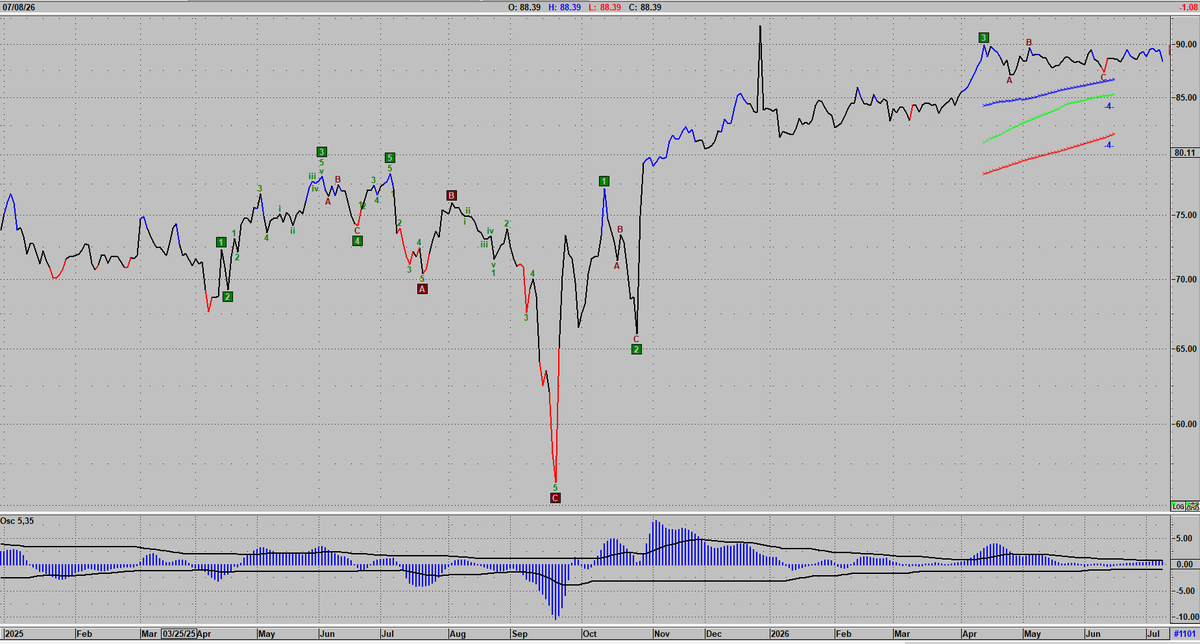Viewport: 1200px width, 644px height.
Task: Click the -10.00 oscillator scale label
Action: click(1186, 618)
